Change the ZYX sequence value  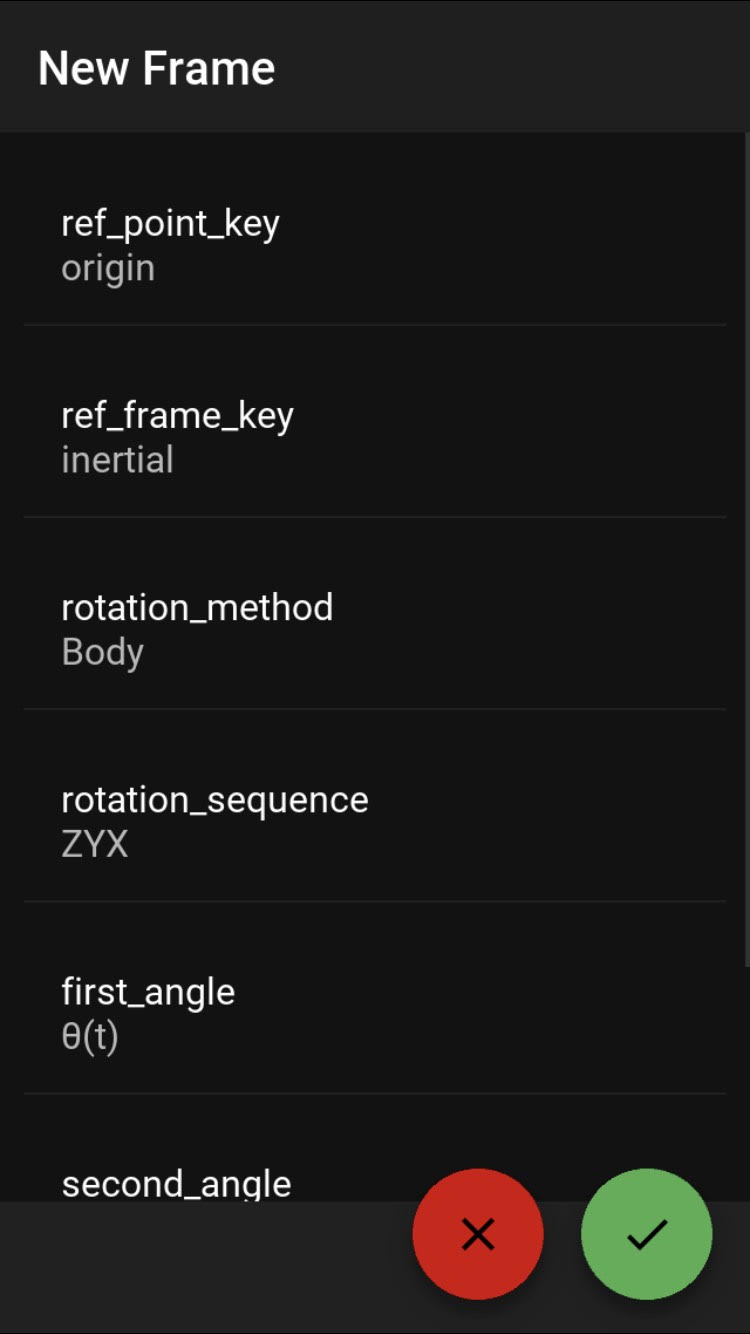(95, 845)
